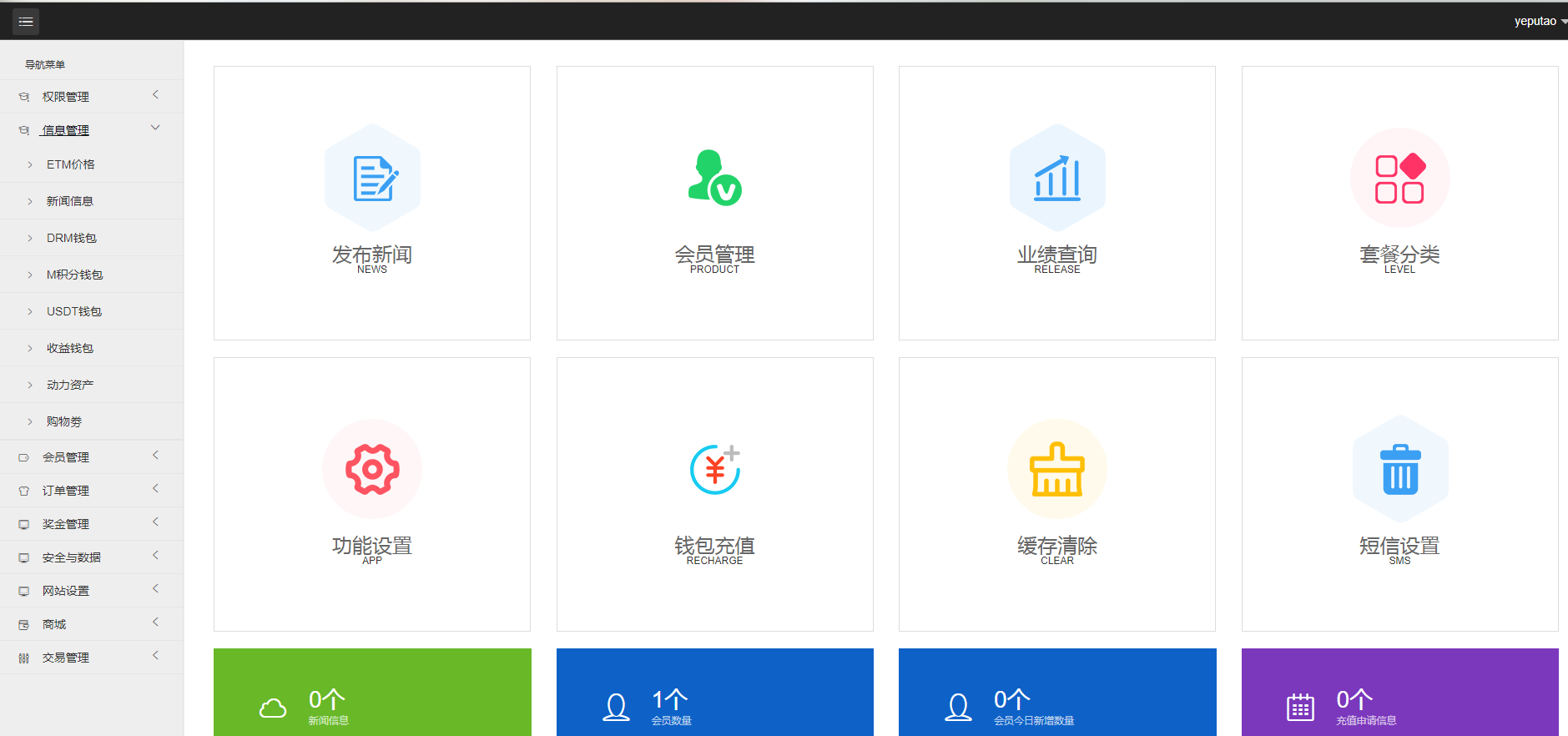The width and height of the screenshot is (1568, 736).
Task: Click the 钱包充值 yen recharge icon
Action: (714, 469)
